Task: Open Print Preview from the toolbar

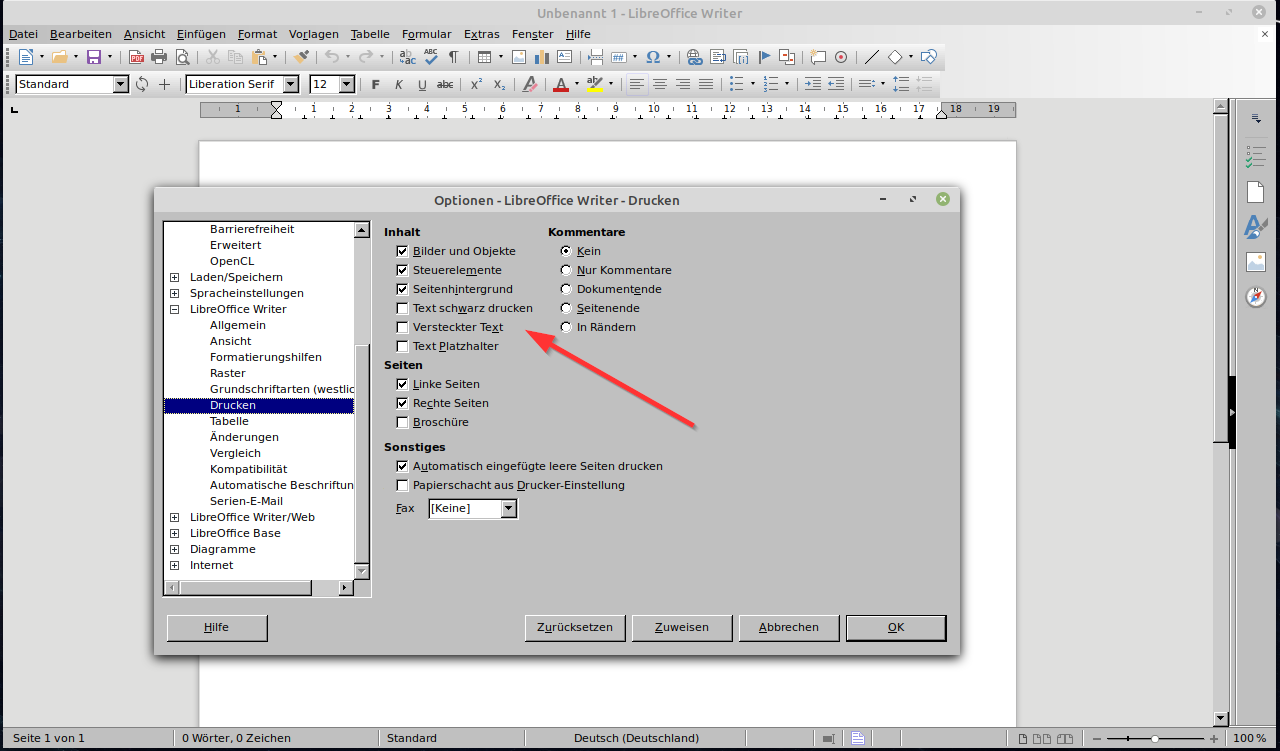Action: click(182, 57)
